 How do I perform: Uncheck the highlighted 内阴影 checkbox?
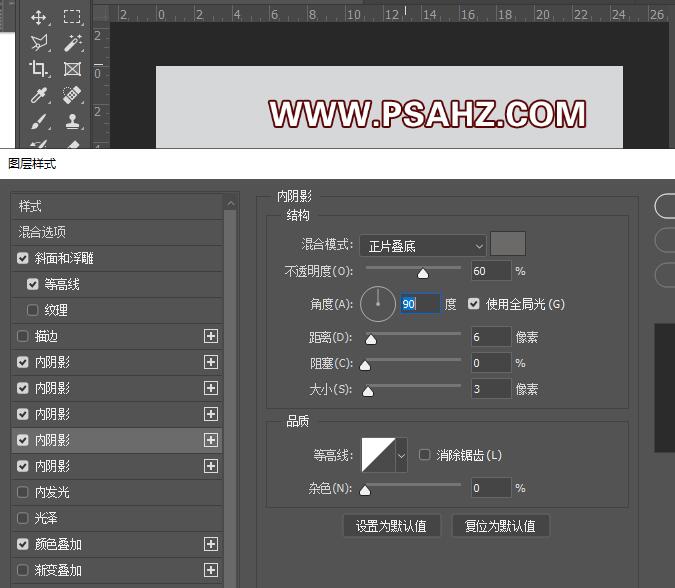coord(22,440)
